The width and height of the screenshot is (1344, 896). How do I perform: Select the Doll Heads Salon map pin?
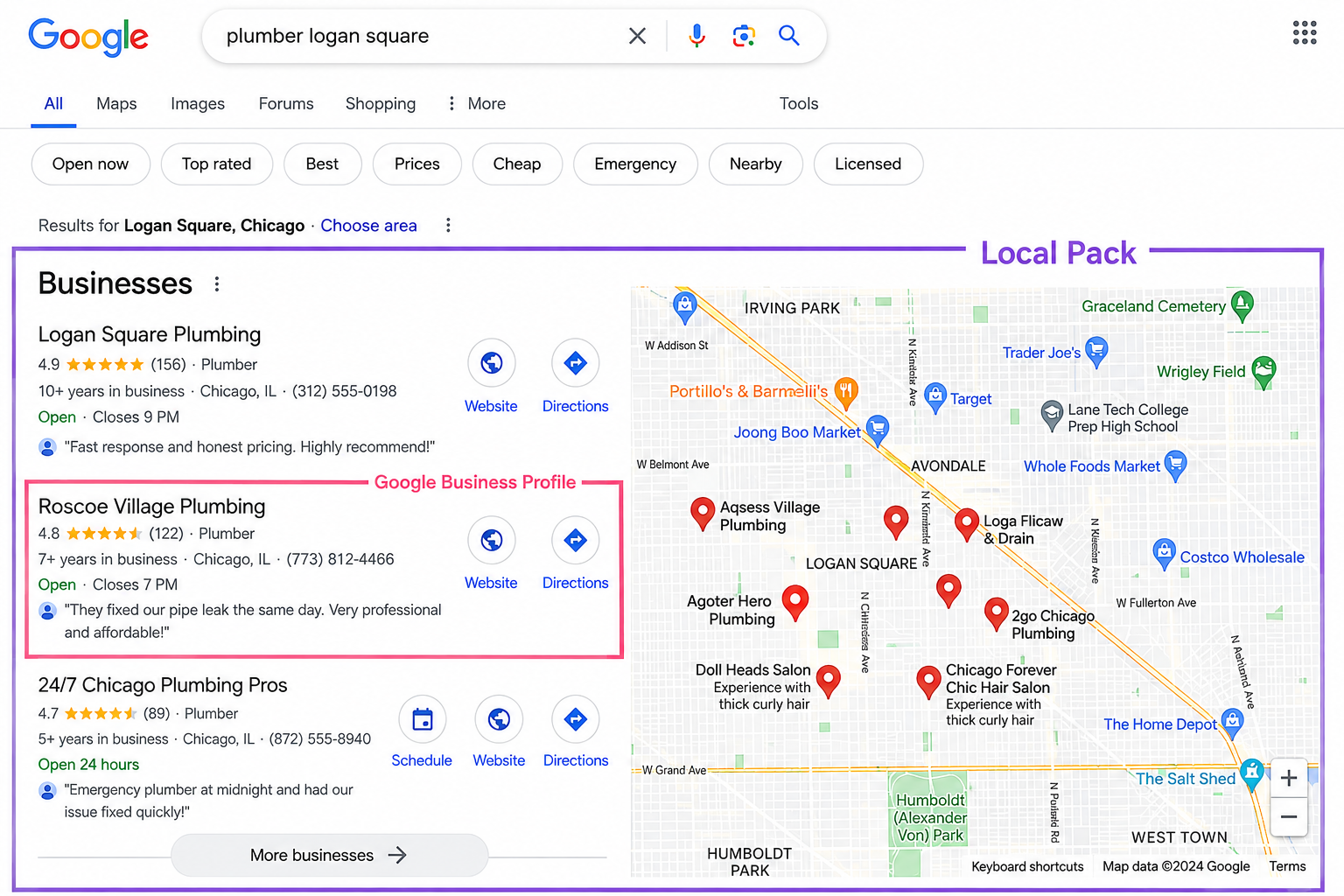point(828,680)
